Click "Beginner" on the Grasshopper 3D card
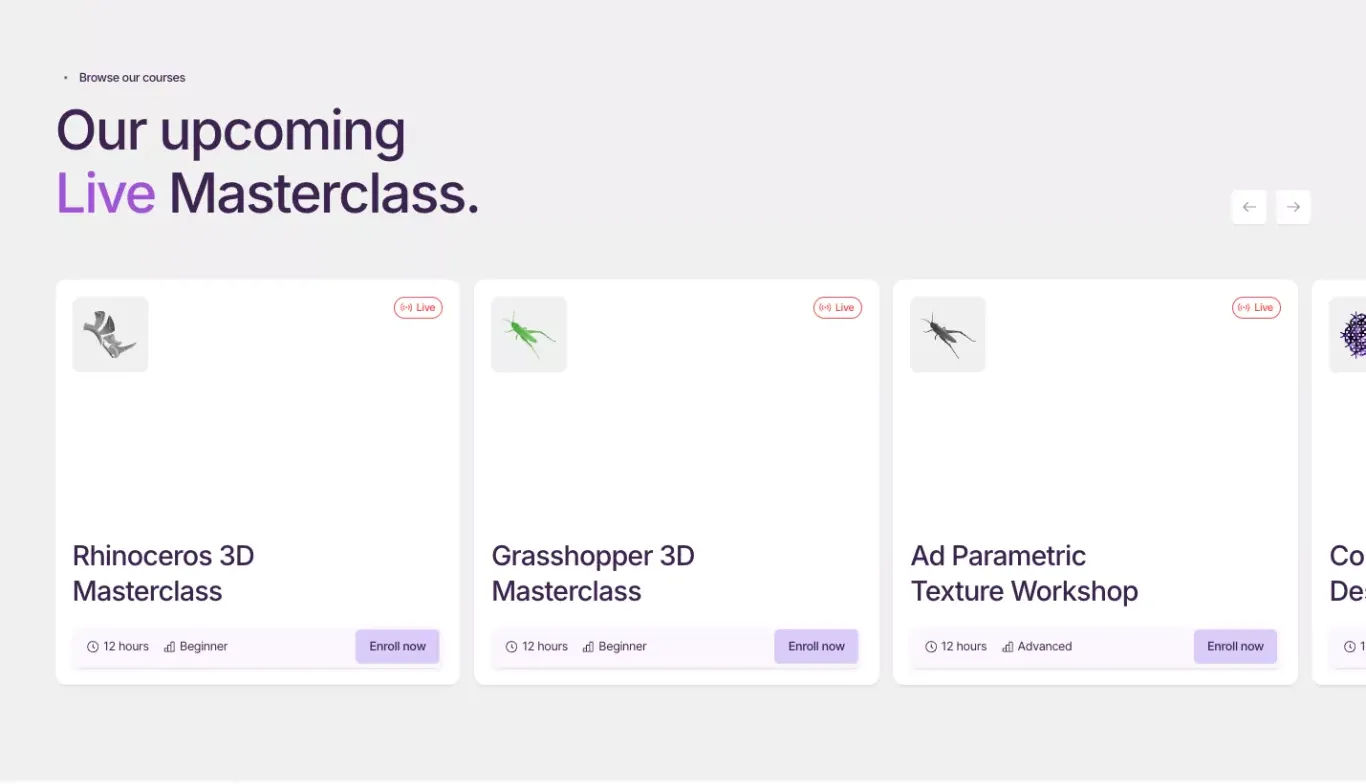 pos(623,647)
